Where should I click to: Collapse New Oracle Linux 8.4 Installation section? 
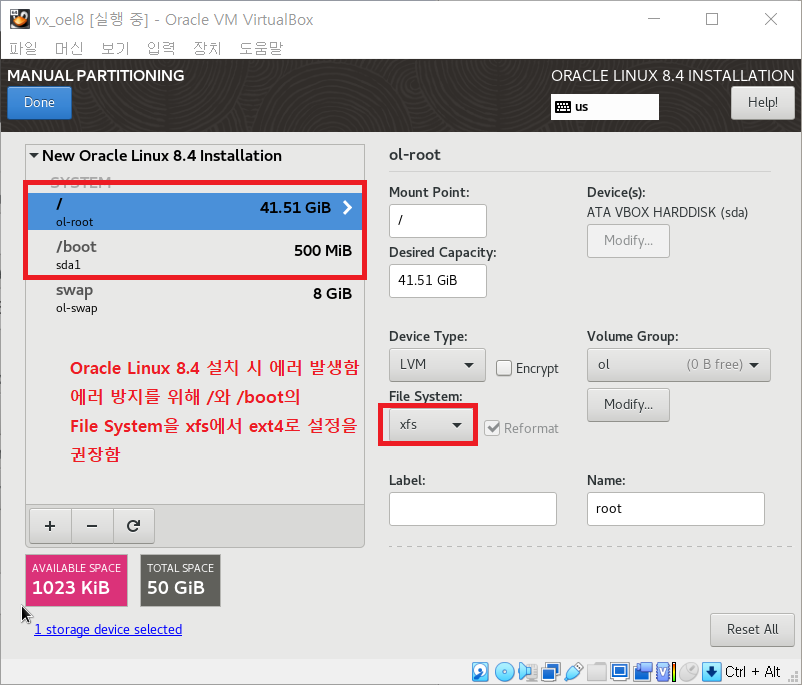(x=34, y=155)
